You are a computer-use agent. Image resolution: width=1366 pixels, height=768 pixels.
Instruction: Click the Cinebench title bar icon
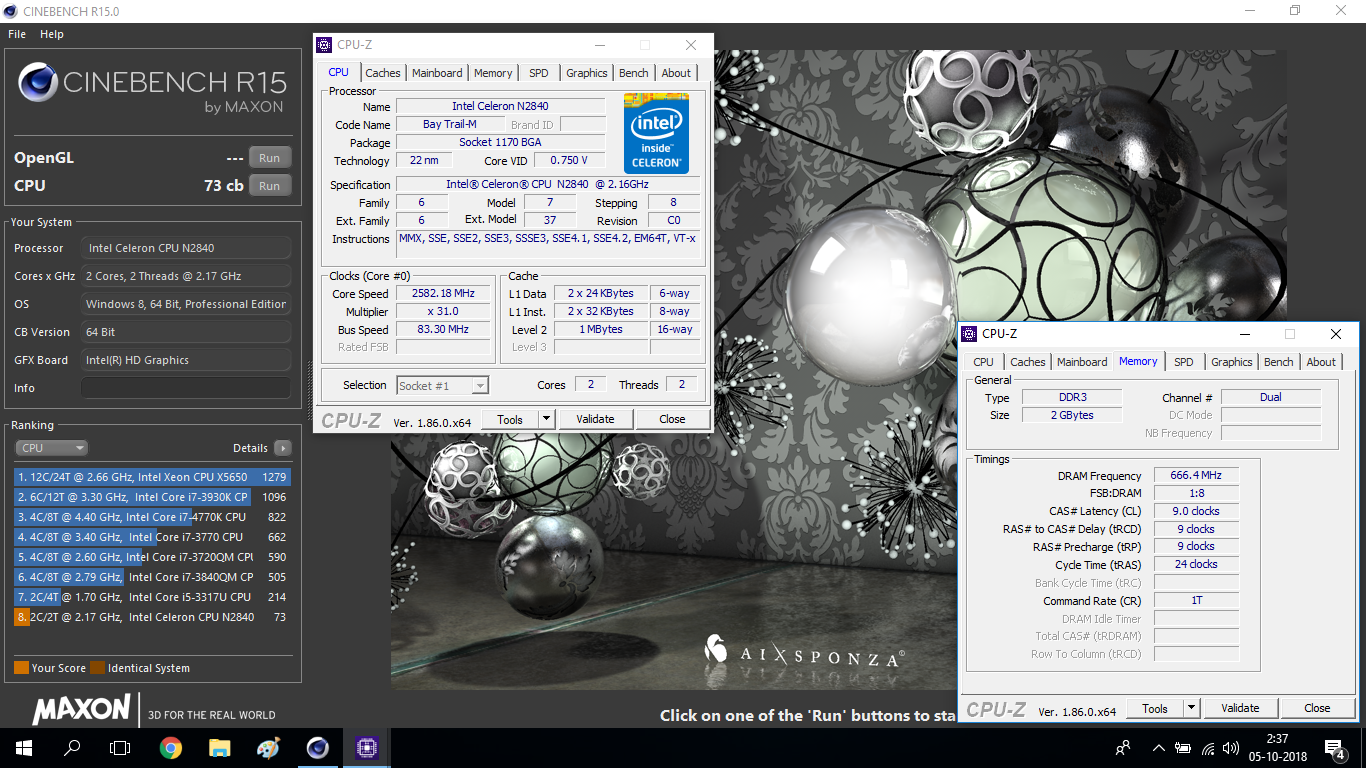[x=11, y=10]
